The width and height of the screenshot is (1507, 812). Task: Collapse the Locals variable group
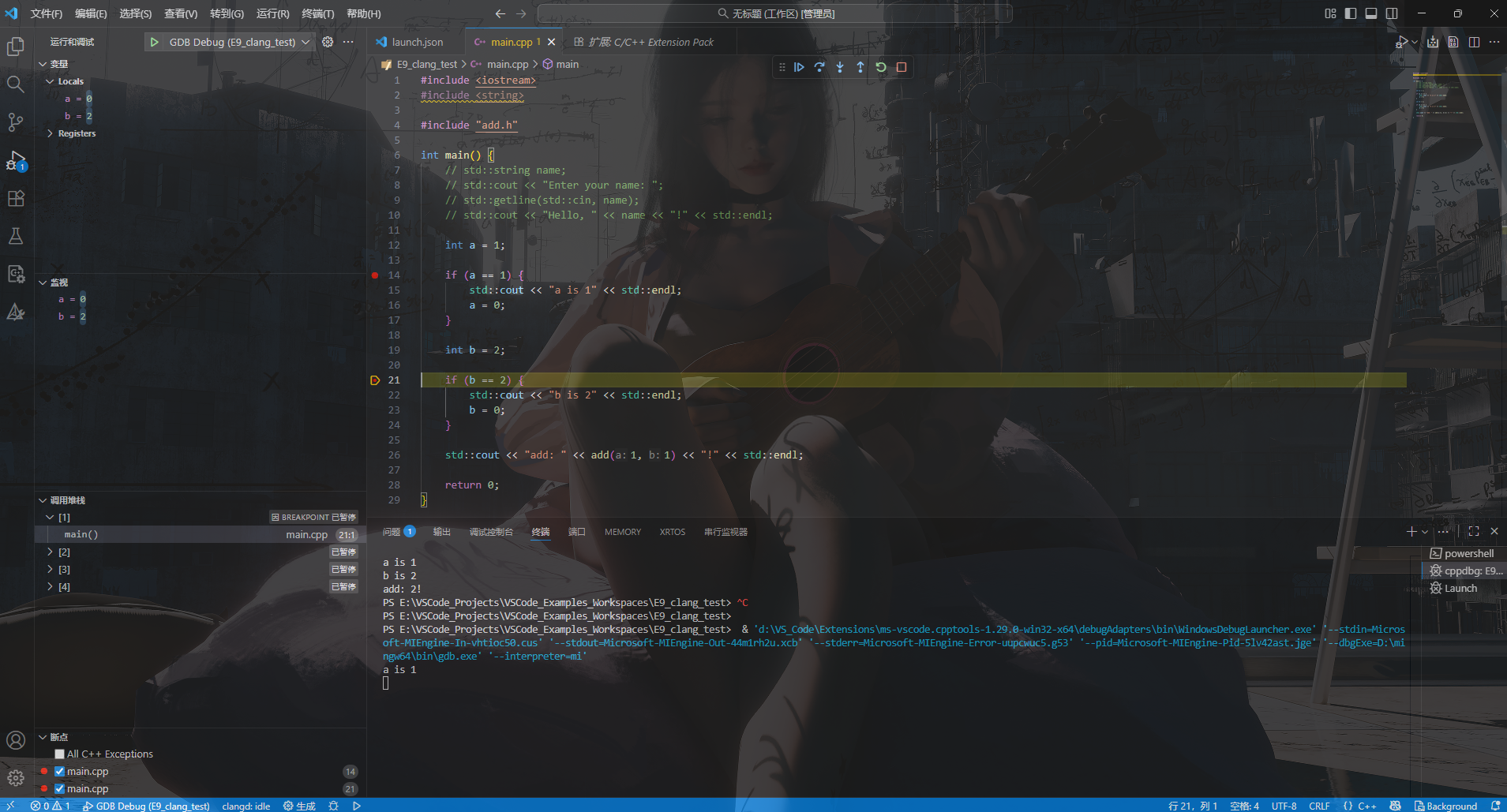pyautogui.click(x=50, y=81)
